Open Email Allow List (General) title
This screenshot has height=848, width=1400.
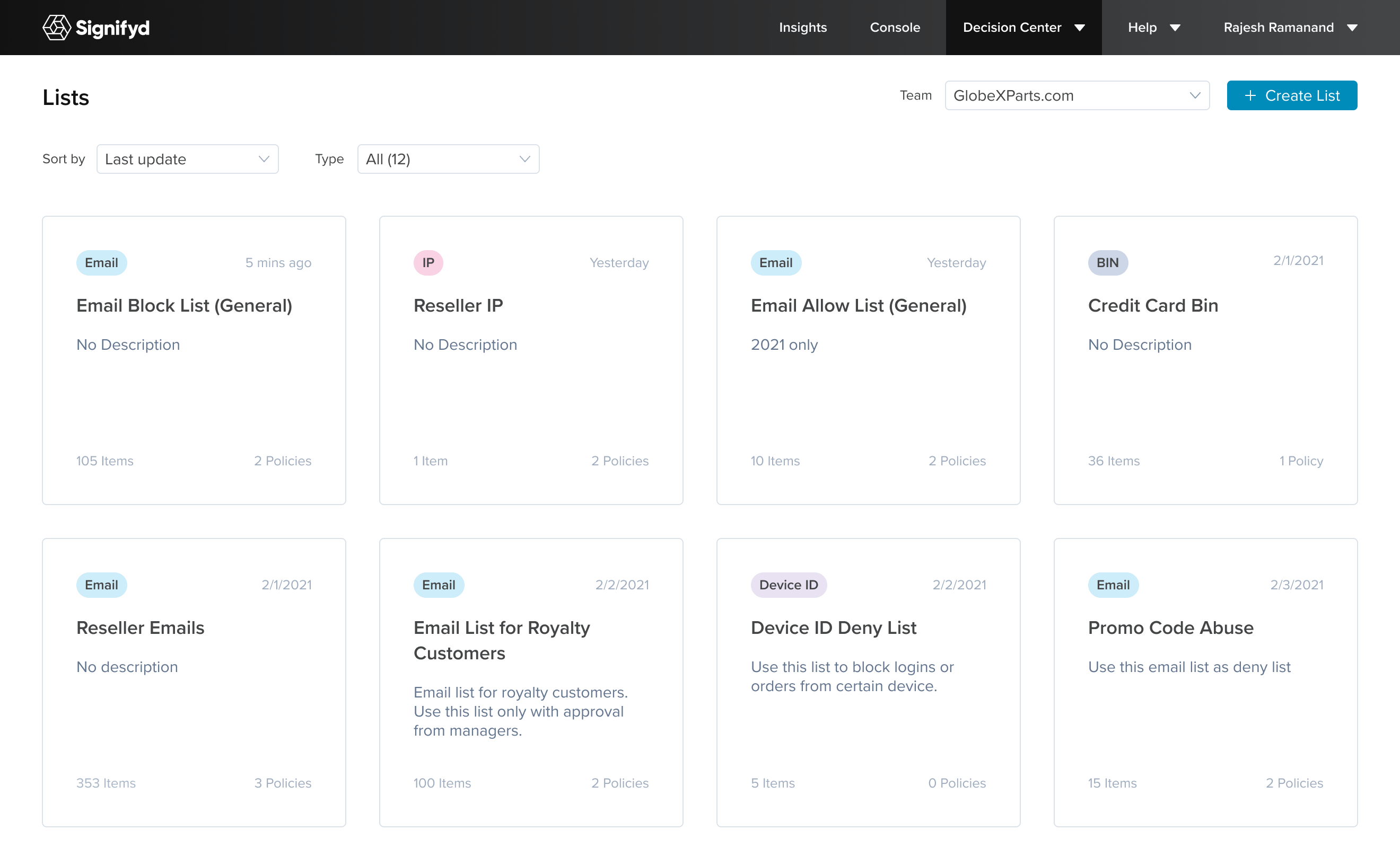pos(858,306)
